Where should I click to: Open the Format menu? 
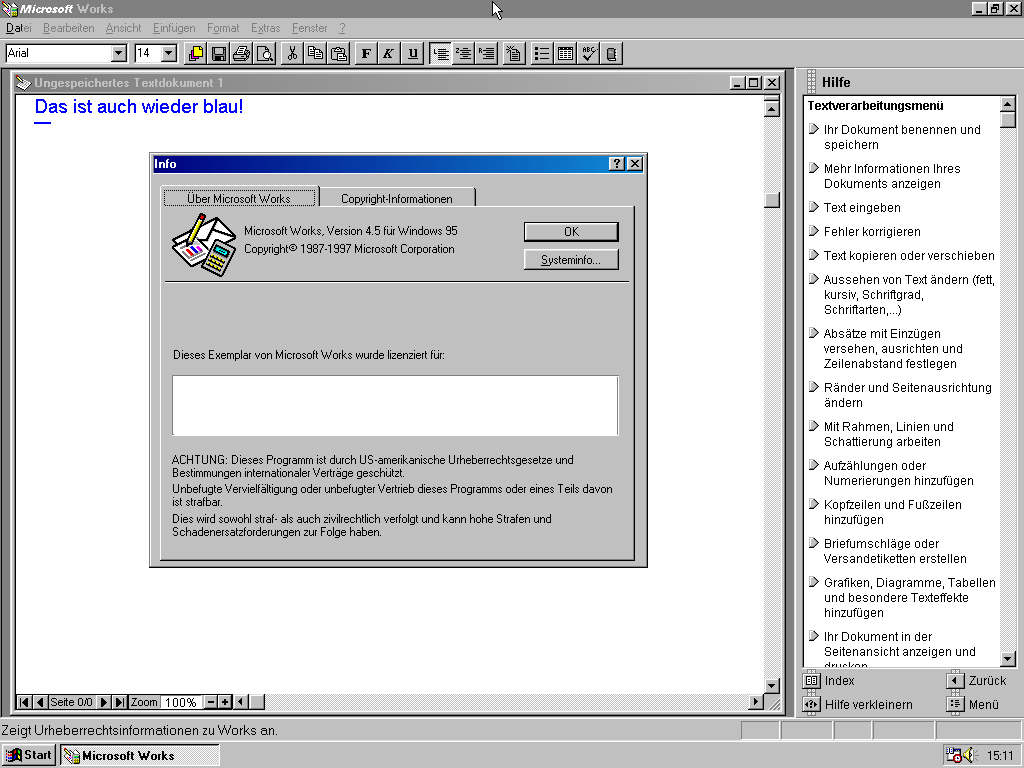223,28
